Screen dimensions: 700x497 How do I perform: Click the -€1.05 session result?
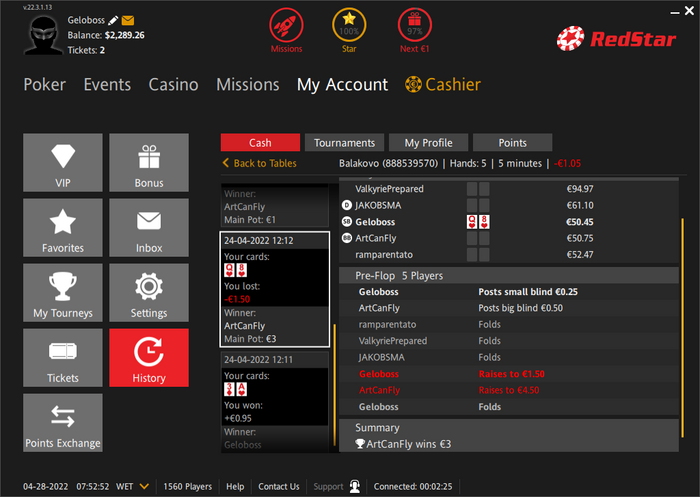[x=567, y=163]
